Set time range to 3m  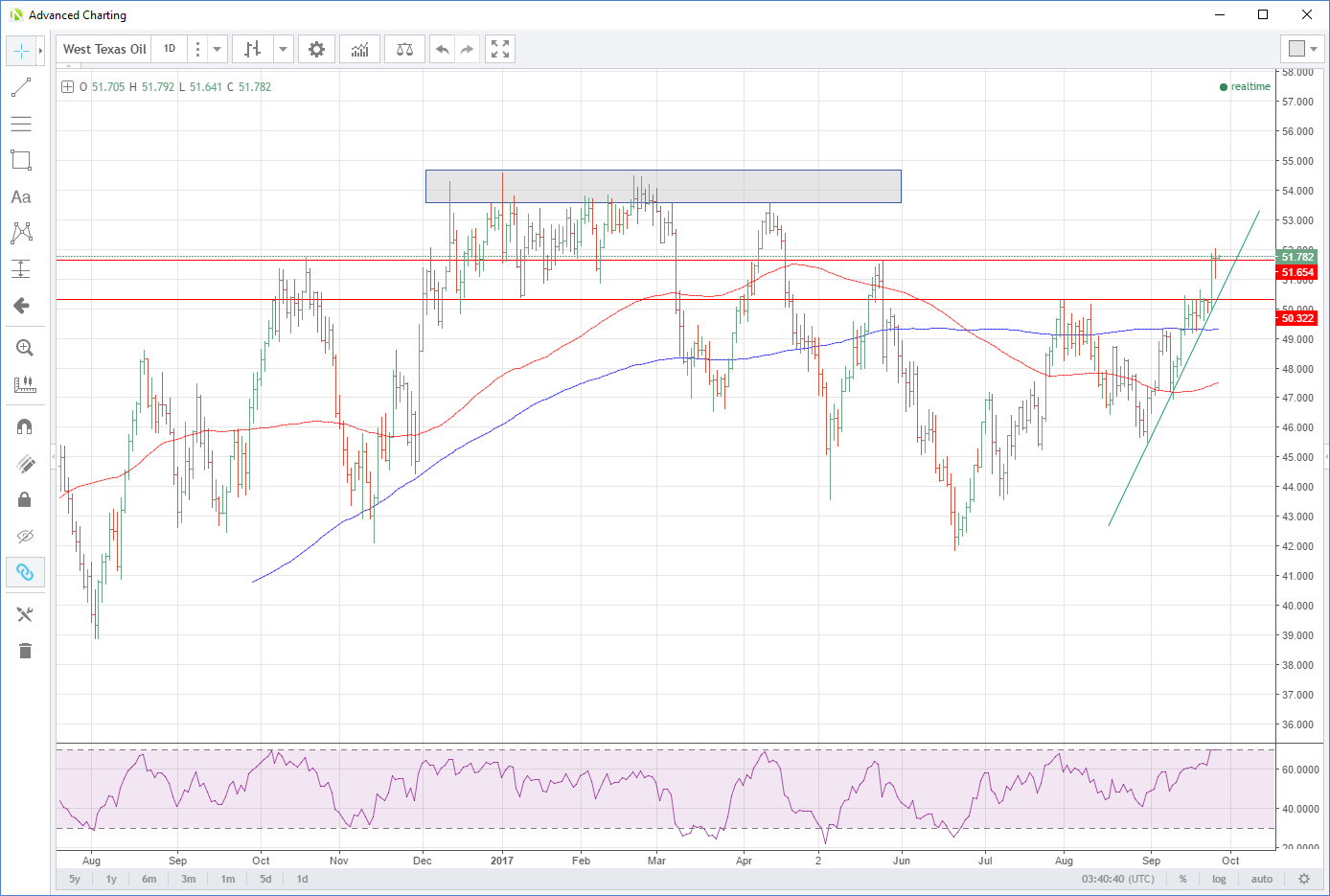tap(189, 879)
